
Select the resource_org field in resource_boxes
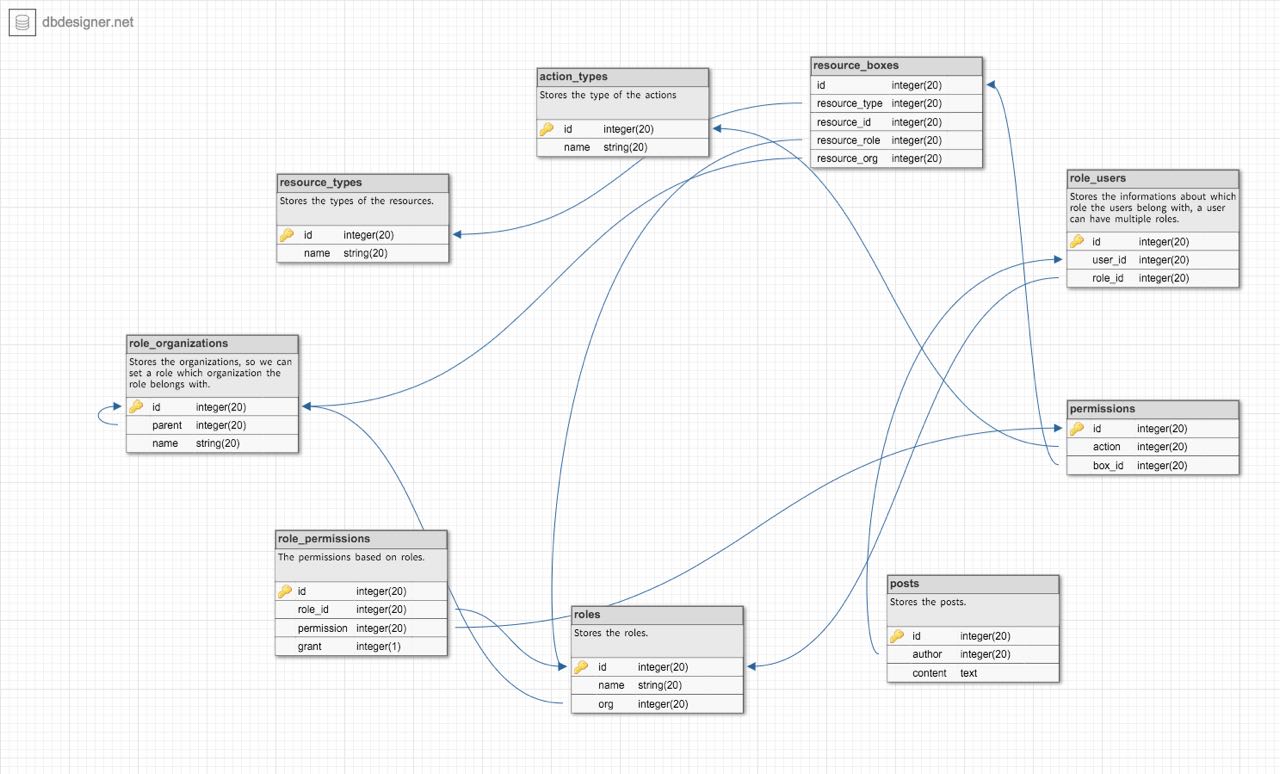point(897,158)
